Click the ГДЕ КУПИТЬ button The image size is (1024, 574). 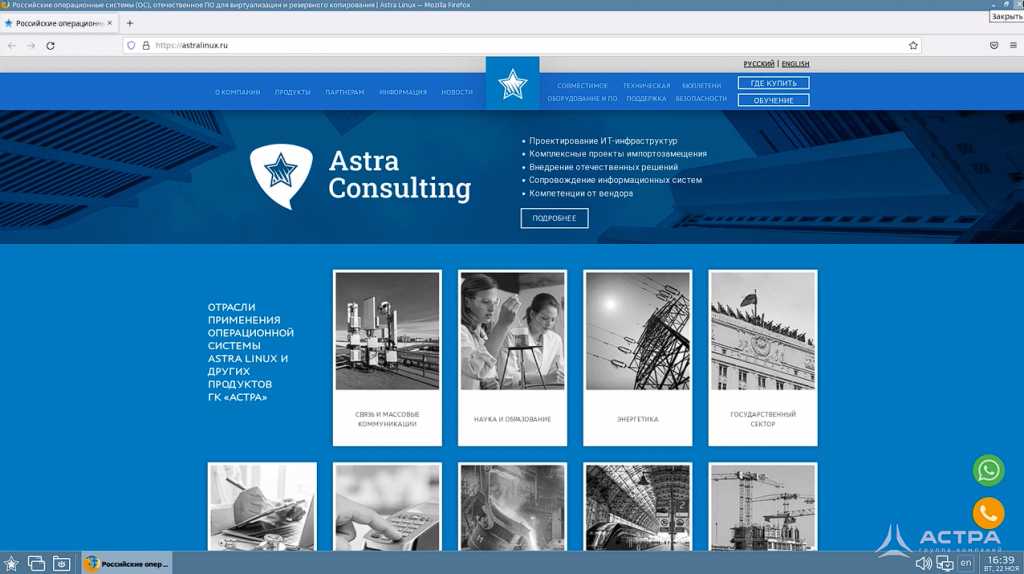coord(773,83)
